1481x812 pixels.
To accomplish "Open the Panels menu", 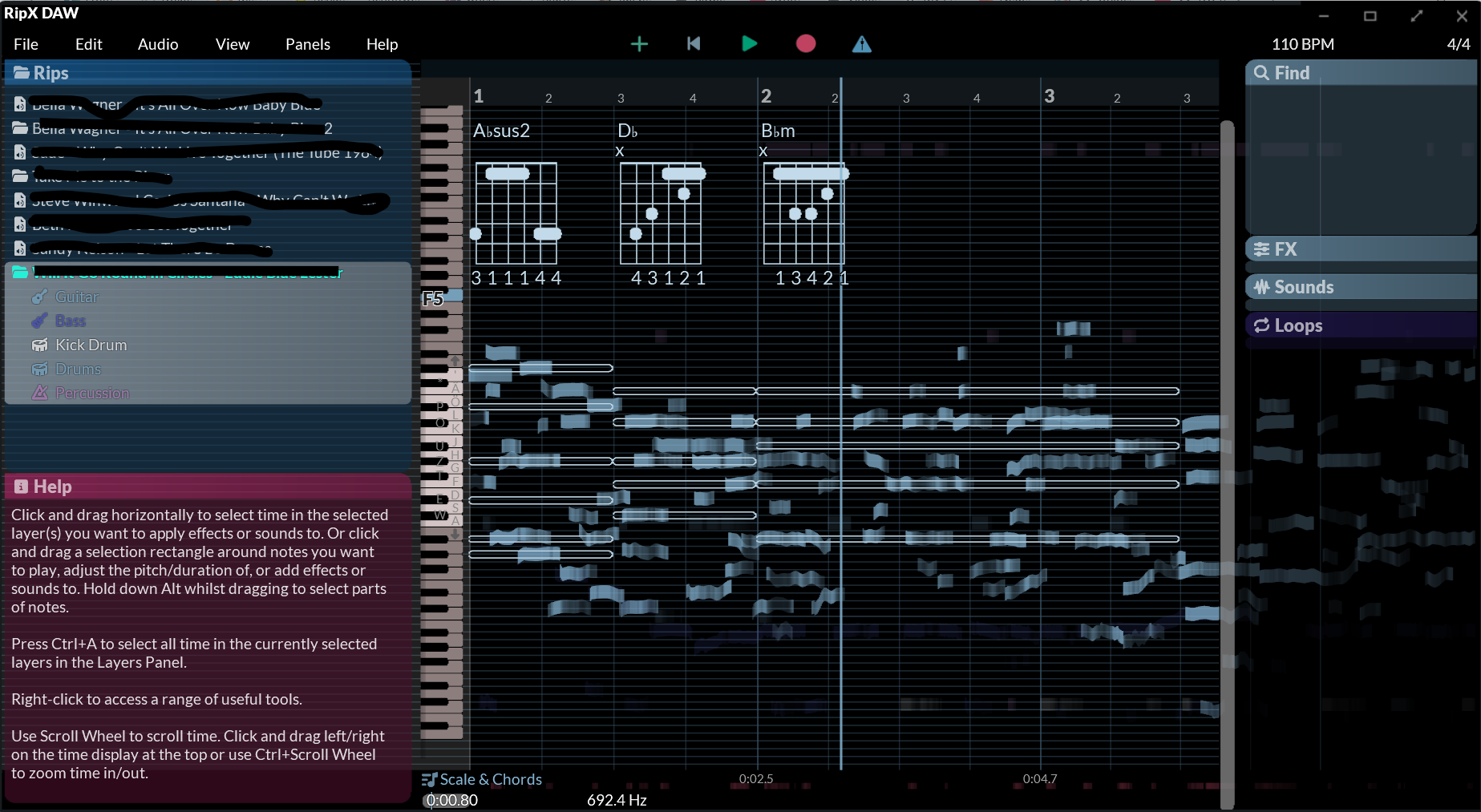I will click(307, 45).
